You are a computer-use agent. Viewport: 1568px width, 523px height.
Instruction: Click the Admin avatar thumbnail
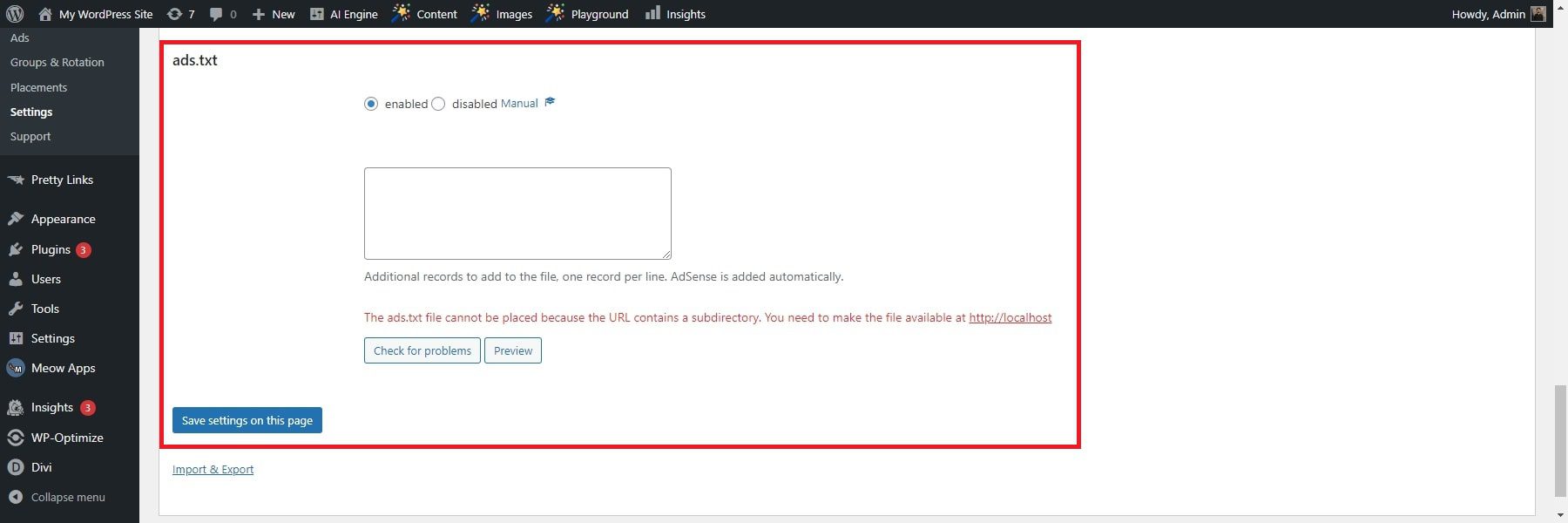1538,14
